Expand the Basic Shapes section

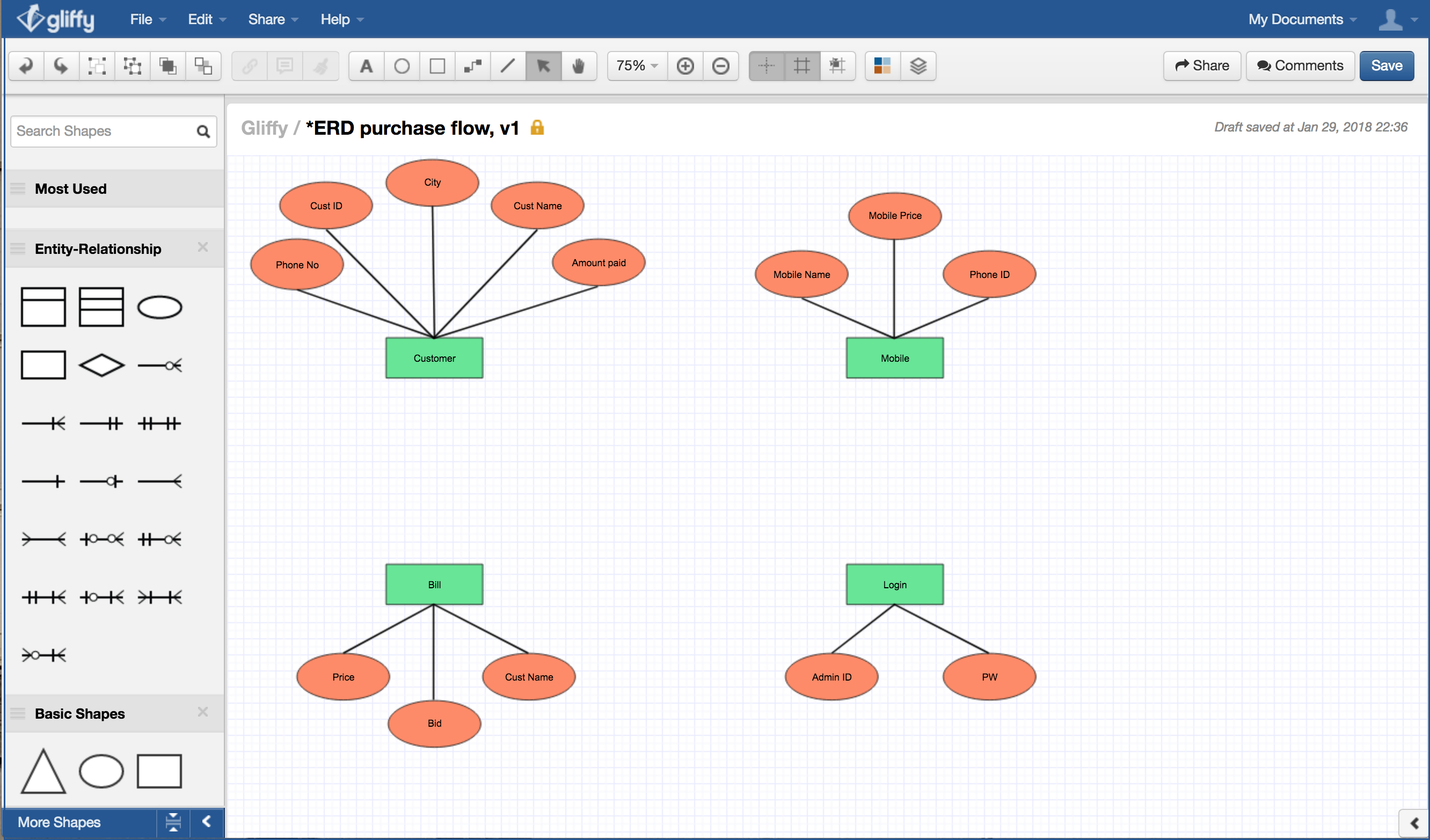(80, 713)
